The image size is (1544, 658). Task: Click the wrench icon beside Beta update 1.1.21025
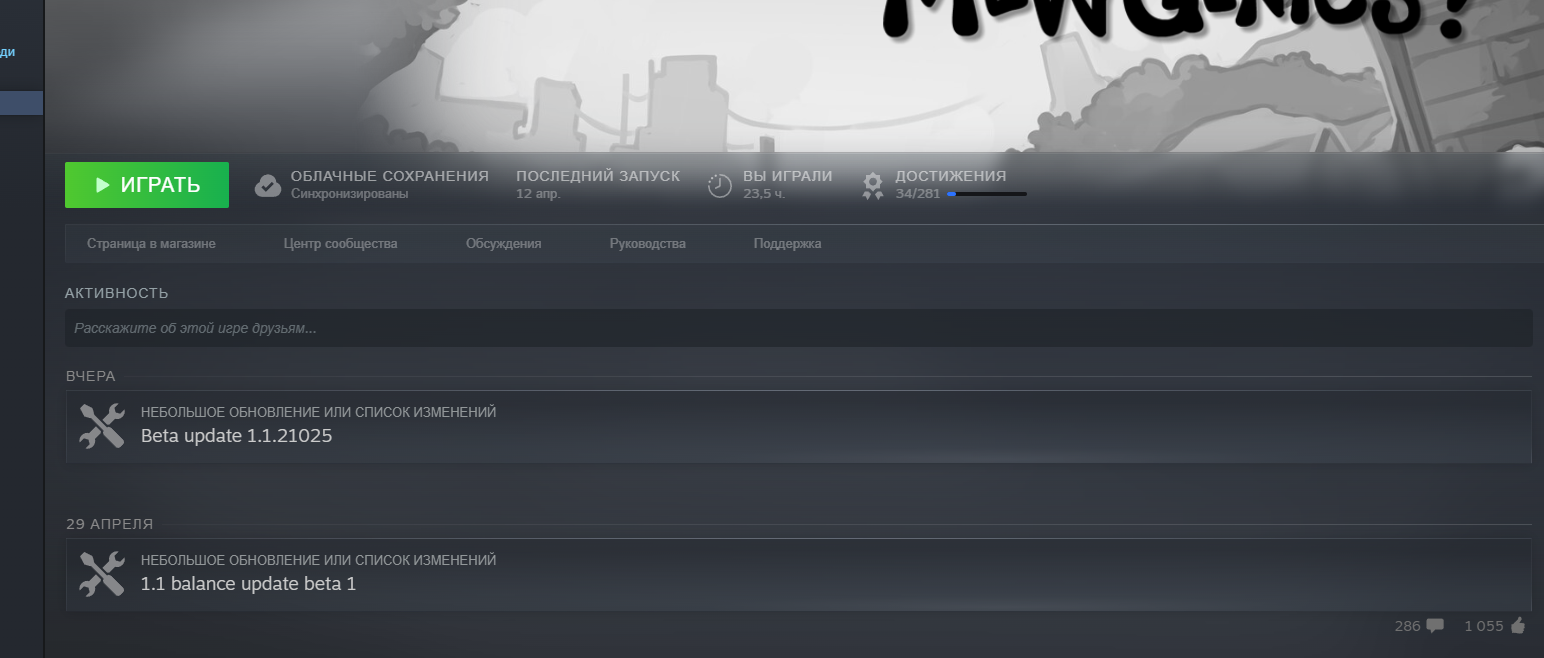coord(102,426)
